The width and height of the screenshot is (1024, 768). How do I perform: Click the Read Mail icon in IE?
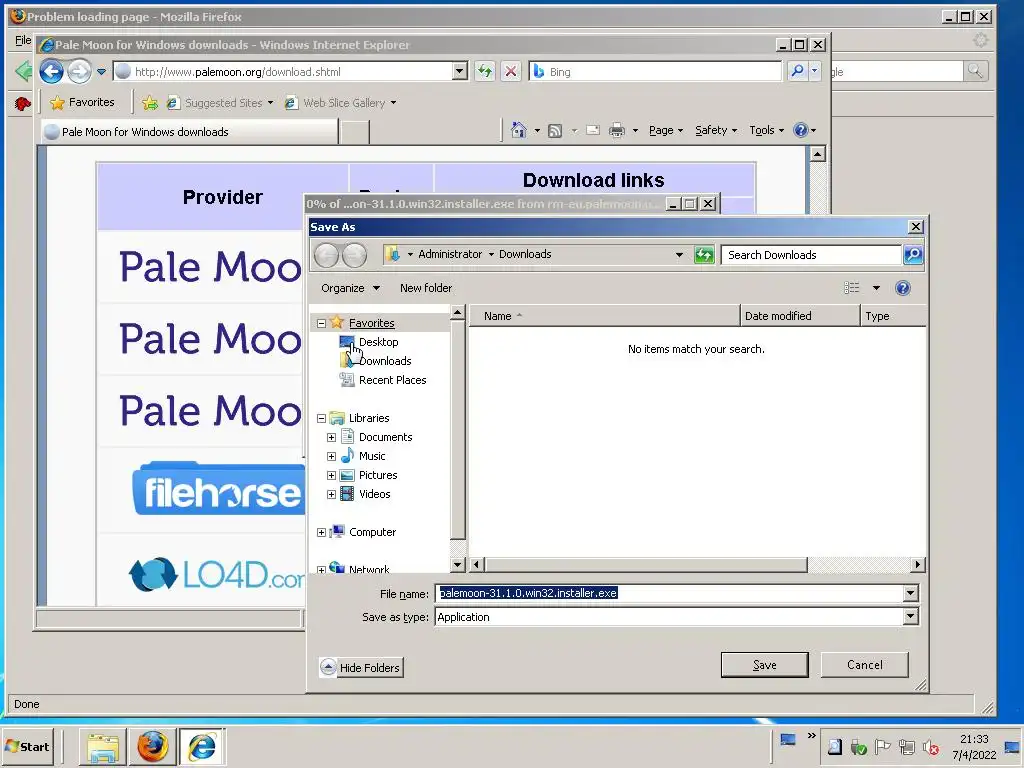tap(593, 130)
